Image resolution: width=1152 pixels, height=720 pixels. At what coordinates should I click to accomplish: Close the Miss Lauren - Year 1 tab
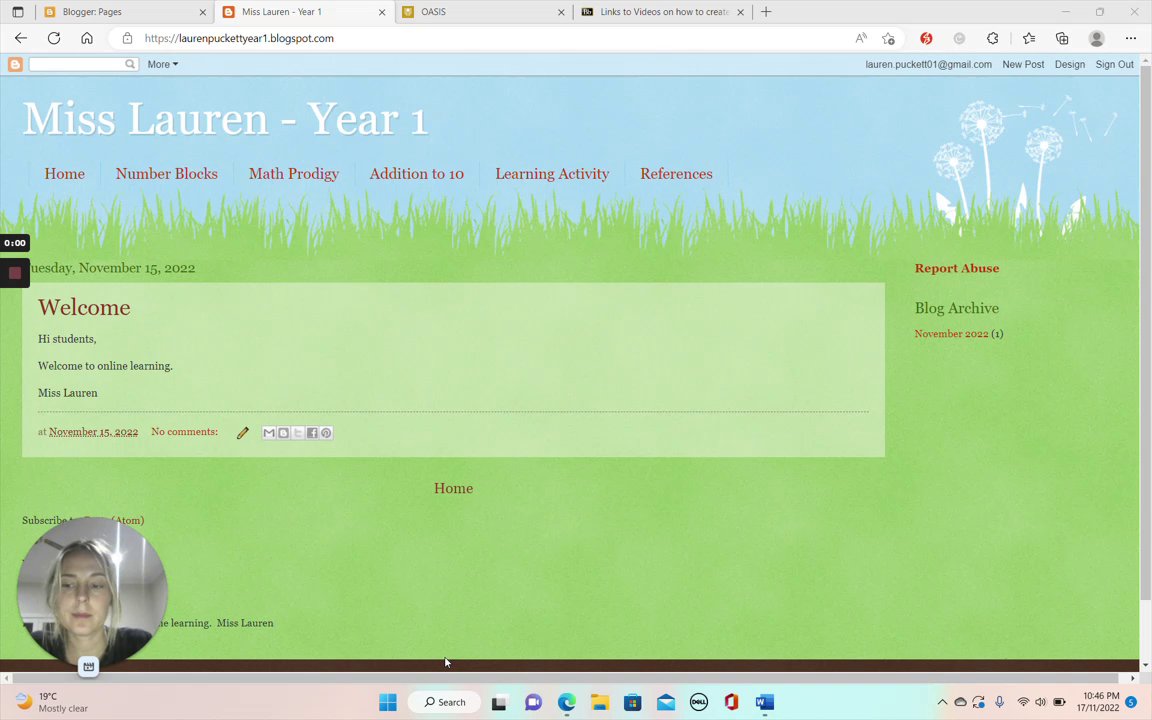pos(382,12)
